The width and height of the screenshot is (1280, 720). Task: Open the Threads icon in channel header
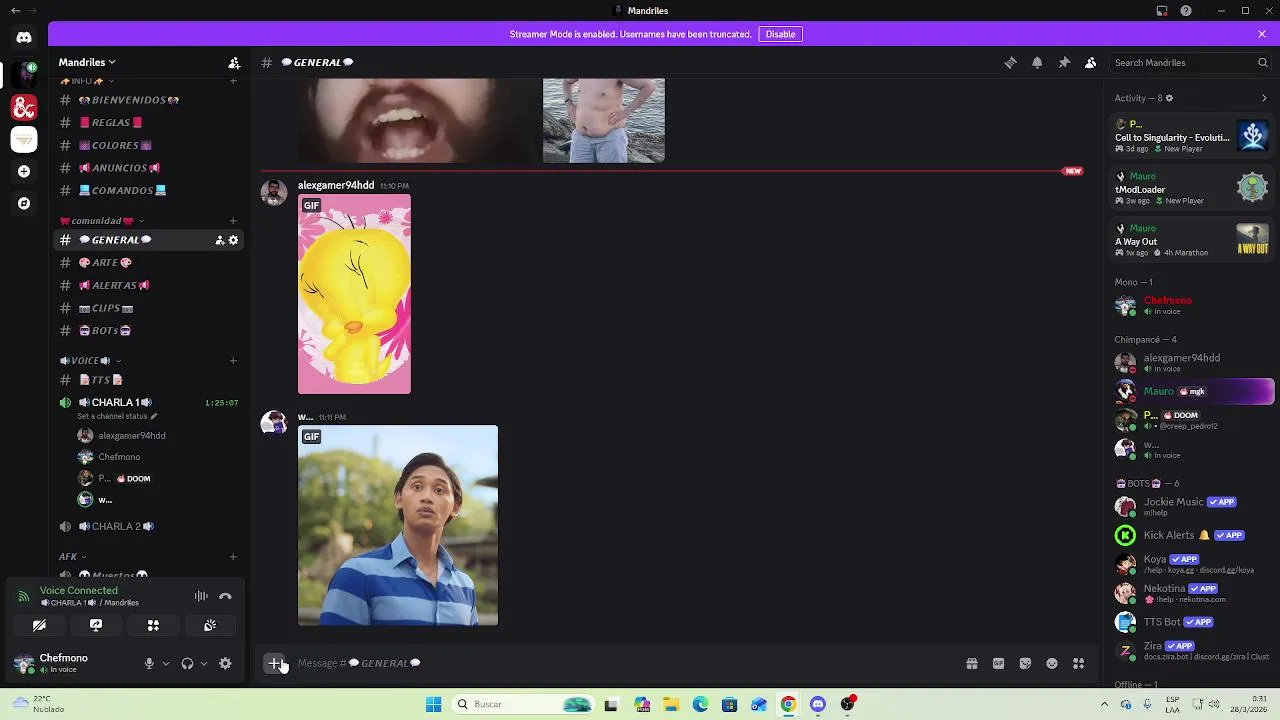click(x=1010, y=62)
